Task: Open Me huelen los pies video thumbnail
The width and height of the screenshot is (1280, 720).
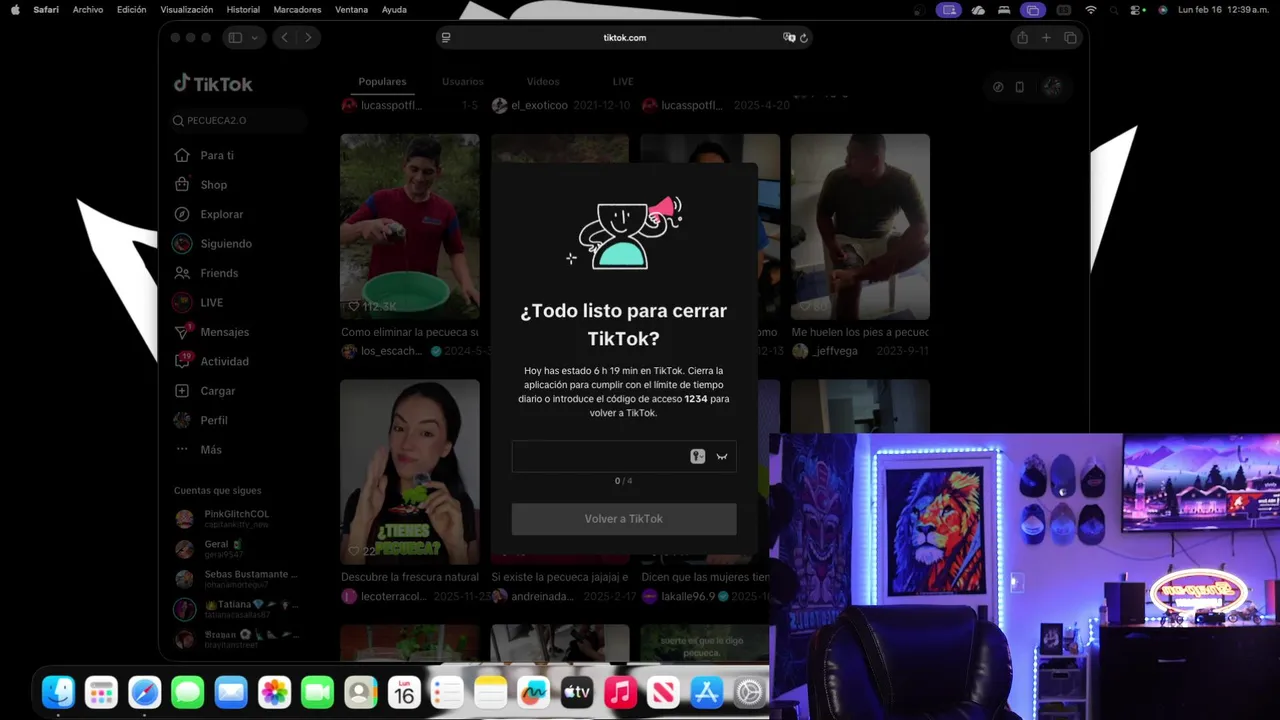Action: click(860, 227)
